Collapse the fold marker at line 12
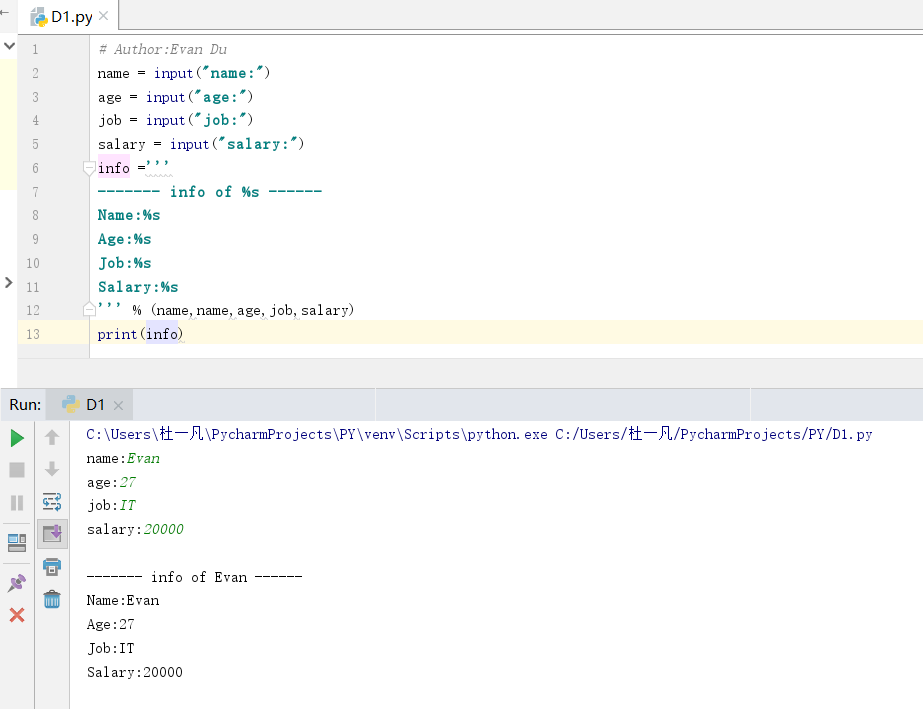The height and width of the screenshot is (709, 923). tap(89, 309)
